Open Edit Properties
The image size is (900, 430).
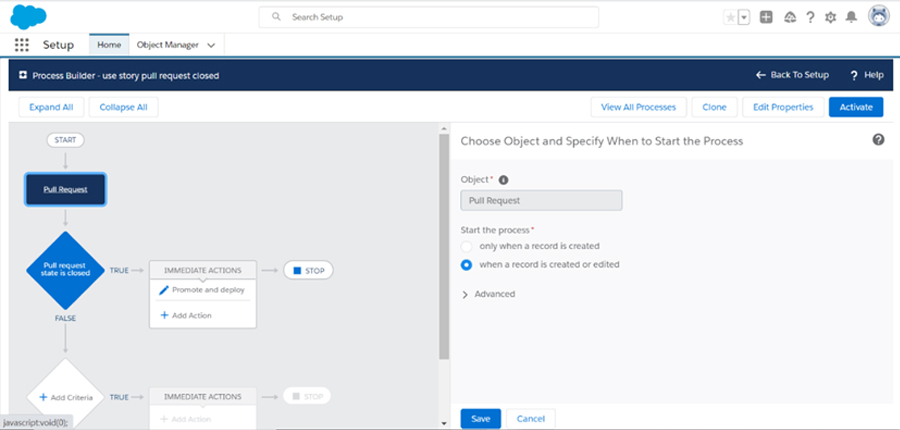783,107
